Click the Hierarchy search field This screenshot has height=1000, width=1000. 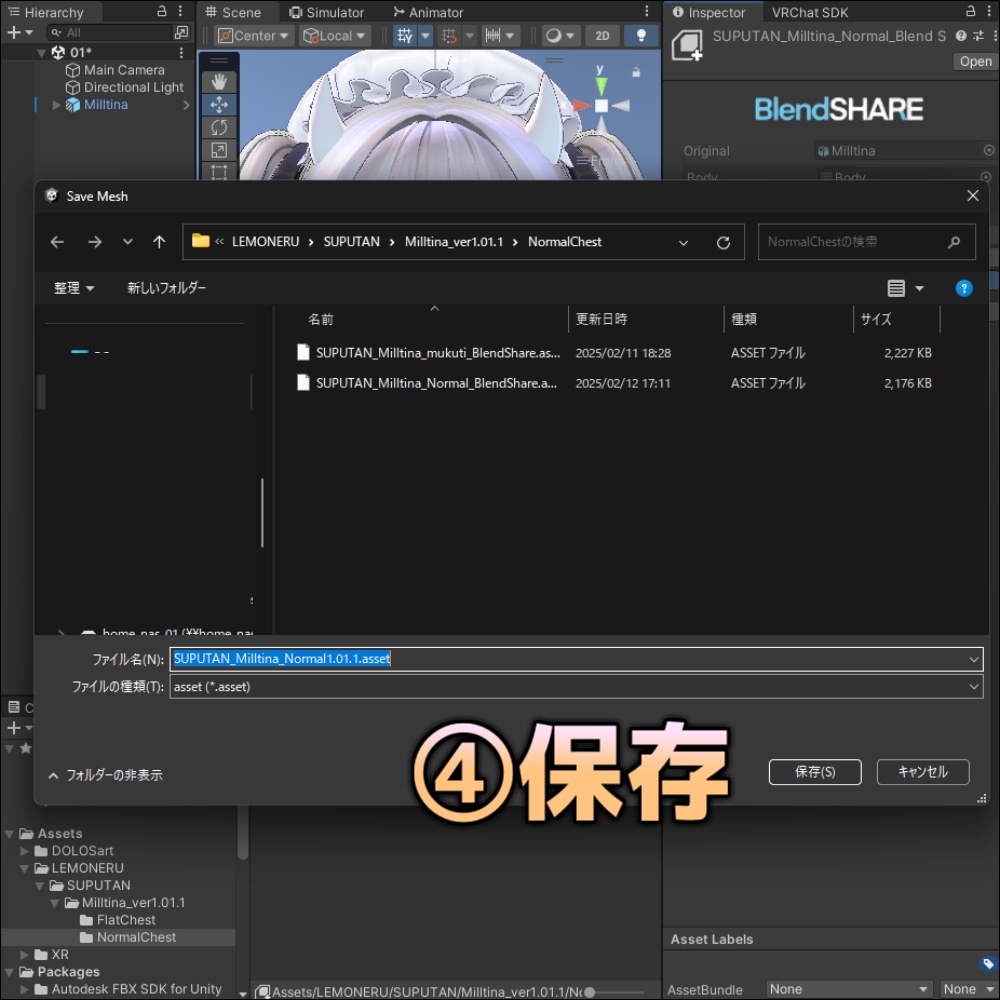110,32
